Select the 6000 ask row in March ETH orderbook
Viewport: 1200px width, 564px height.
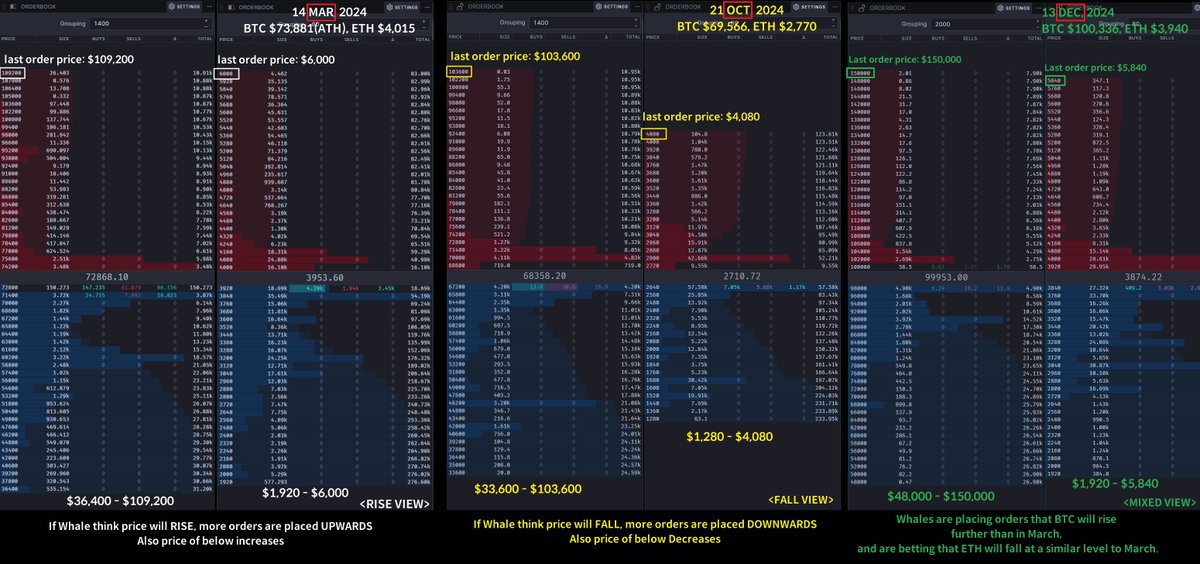pos(324,73)
